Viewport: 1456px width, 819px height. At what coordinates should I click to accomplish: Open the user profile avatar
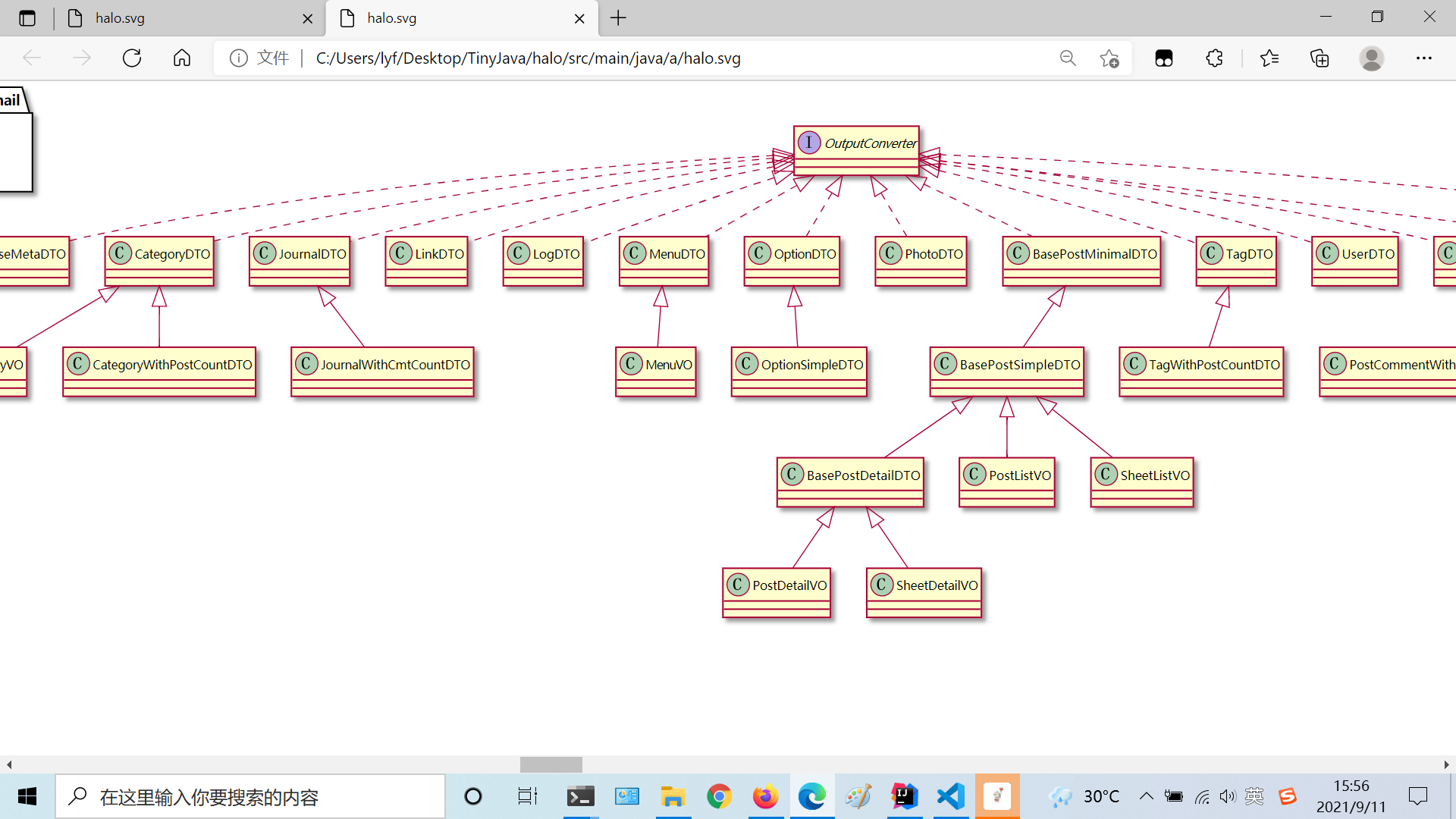[1372, 58]
